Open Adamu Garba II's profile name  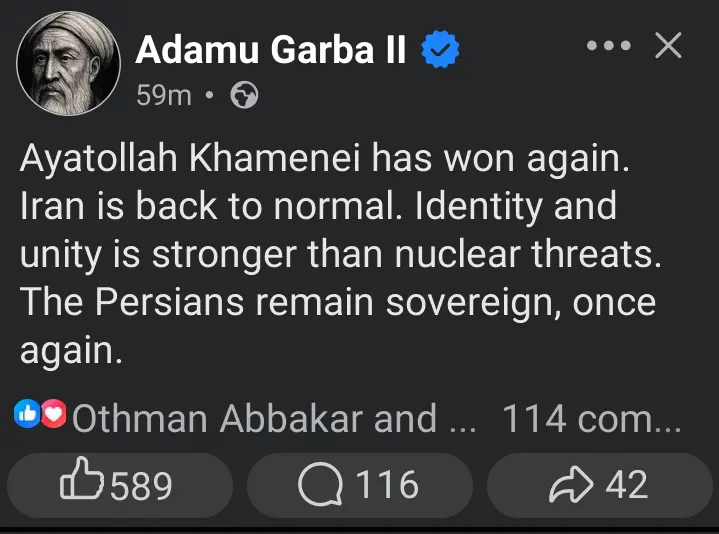tap(270, 49)
